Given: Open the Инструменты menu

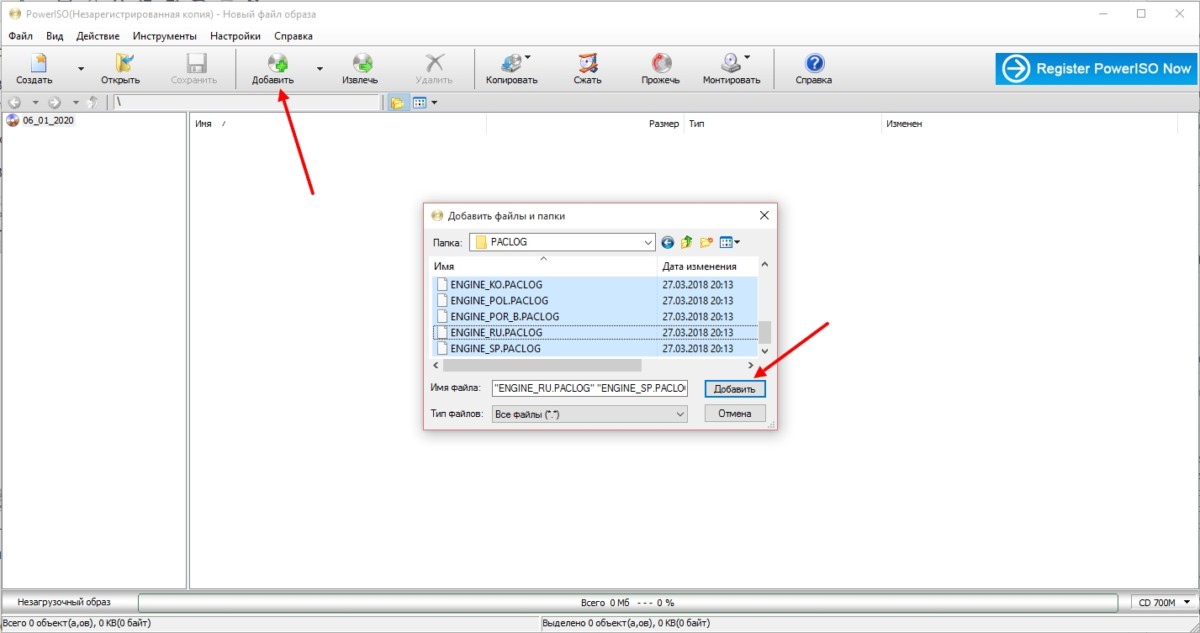Looking at the screenshot, I should coord(164,36).
